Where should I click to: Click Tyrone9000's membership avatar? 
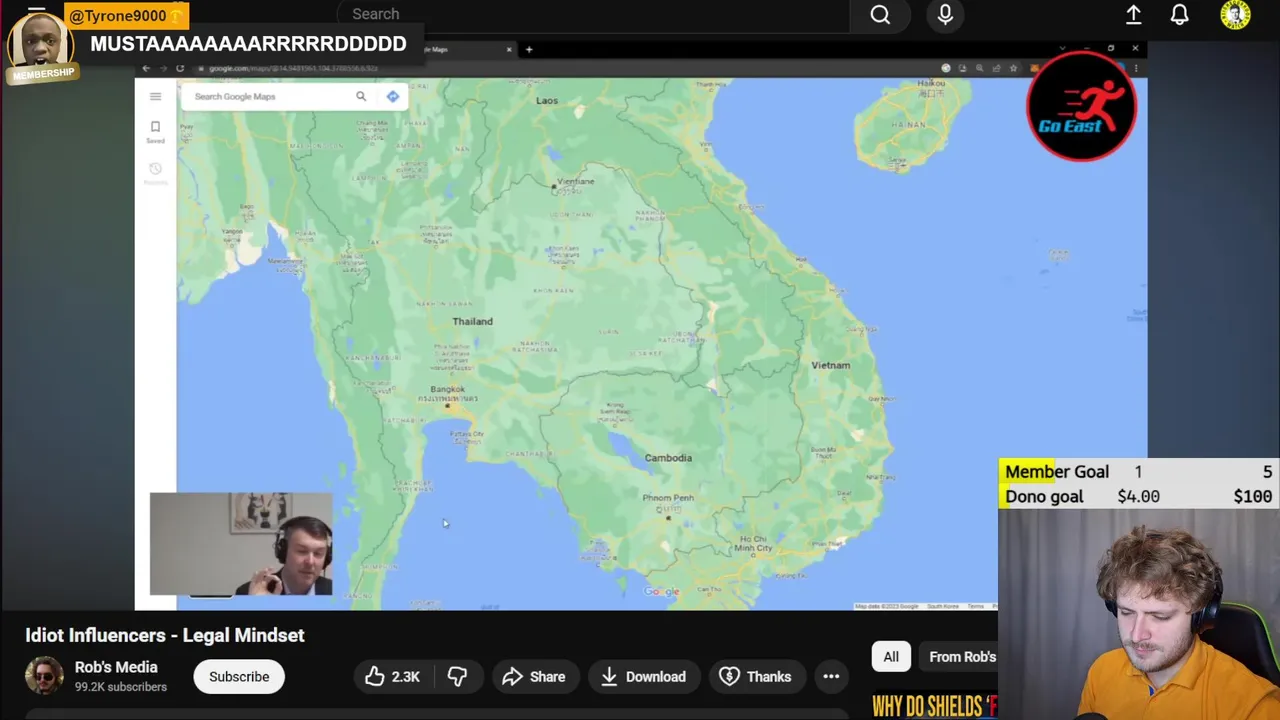click(40, 43)
